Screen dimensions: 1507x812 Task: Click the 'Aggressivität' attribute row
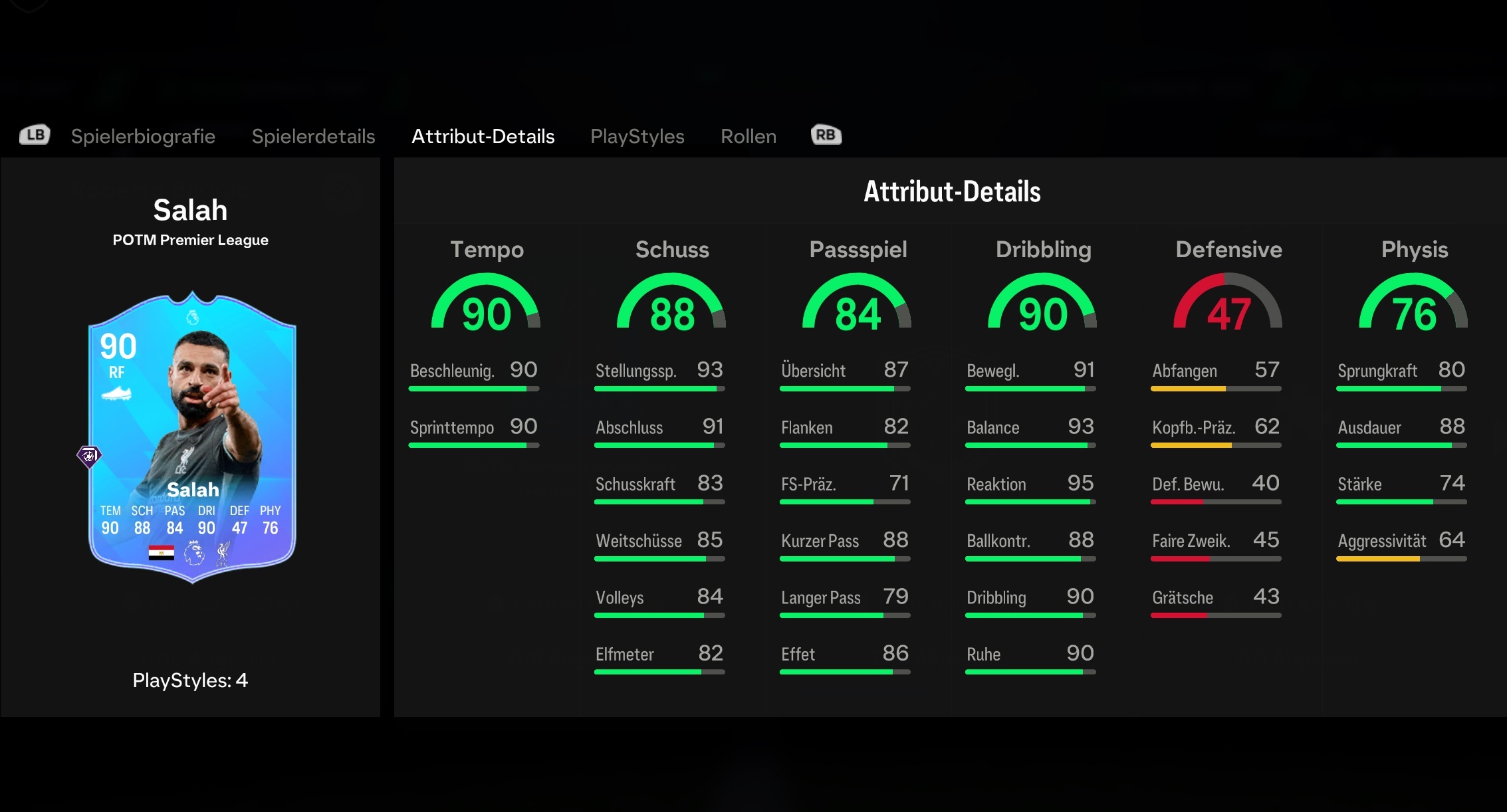[x=1401, y=545]
